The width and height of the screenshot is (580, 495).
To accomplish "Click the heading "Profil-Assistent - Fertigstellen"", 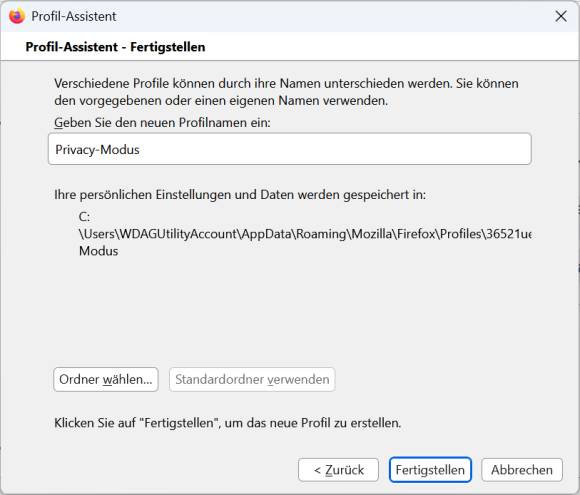I will point(115,47).
